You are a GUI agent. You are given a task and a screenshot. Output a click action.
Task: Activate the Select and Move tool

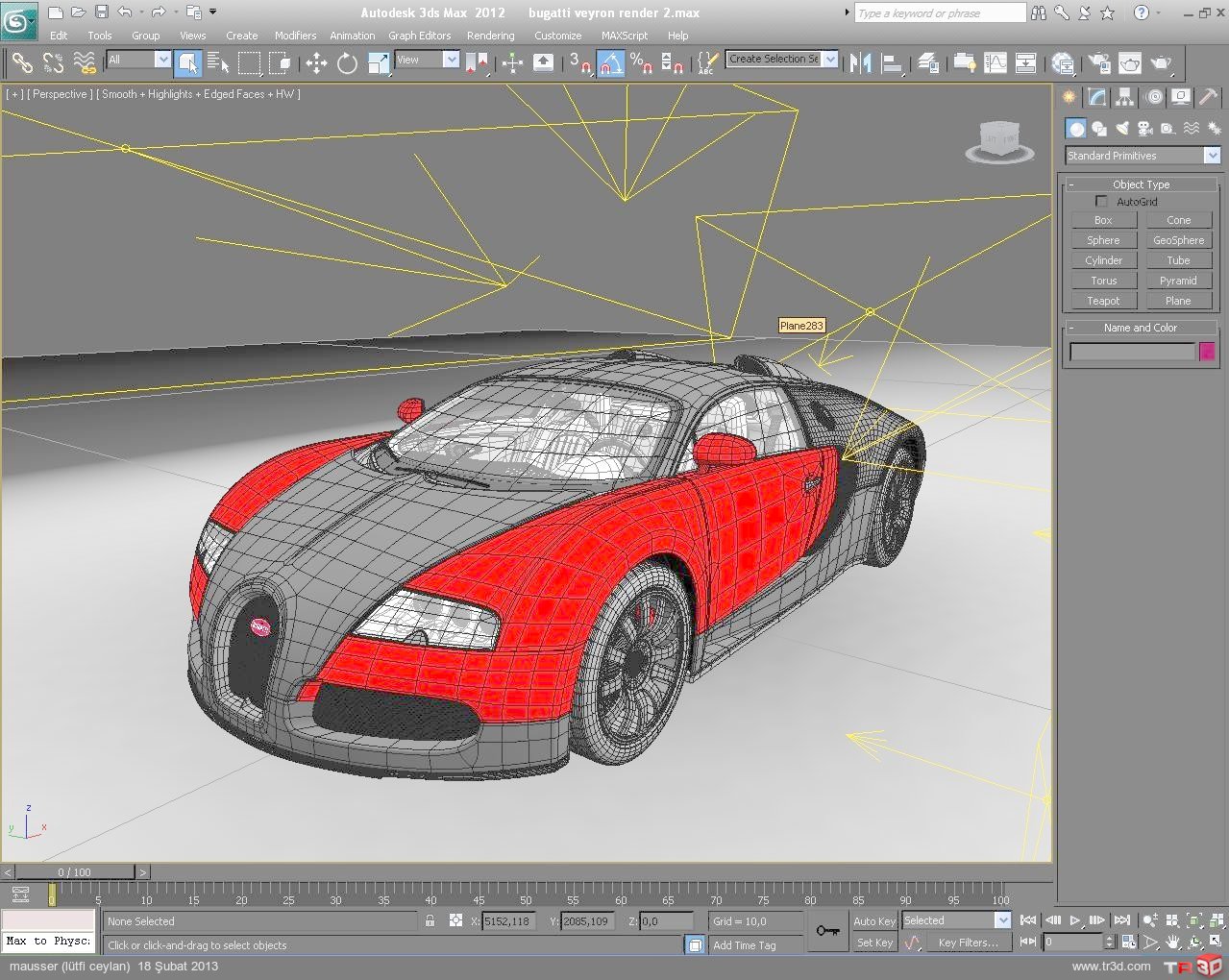point(316,63)
